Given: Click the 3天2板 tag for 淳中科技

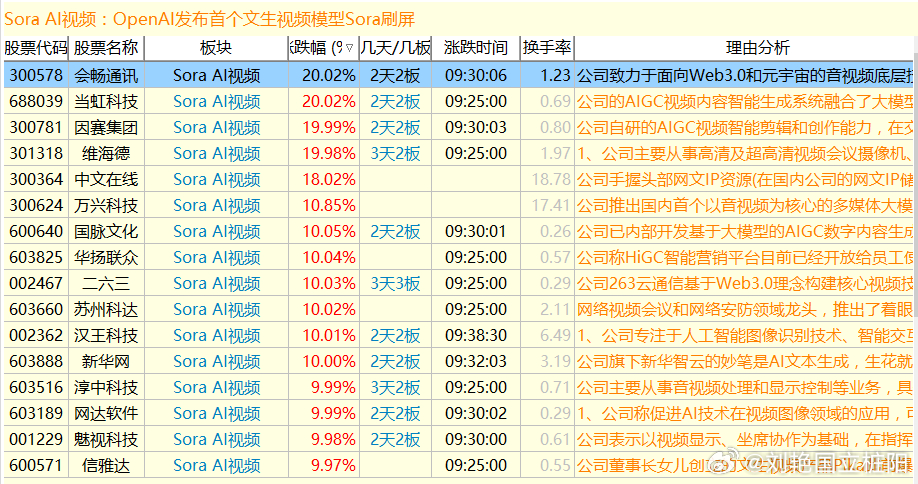Looking at the screenshot, I should coord(395,387).
